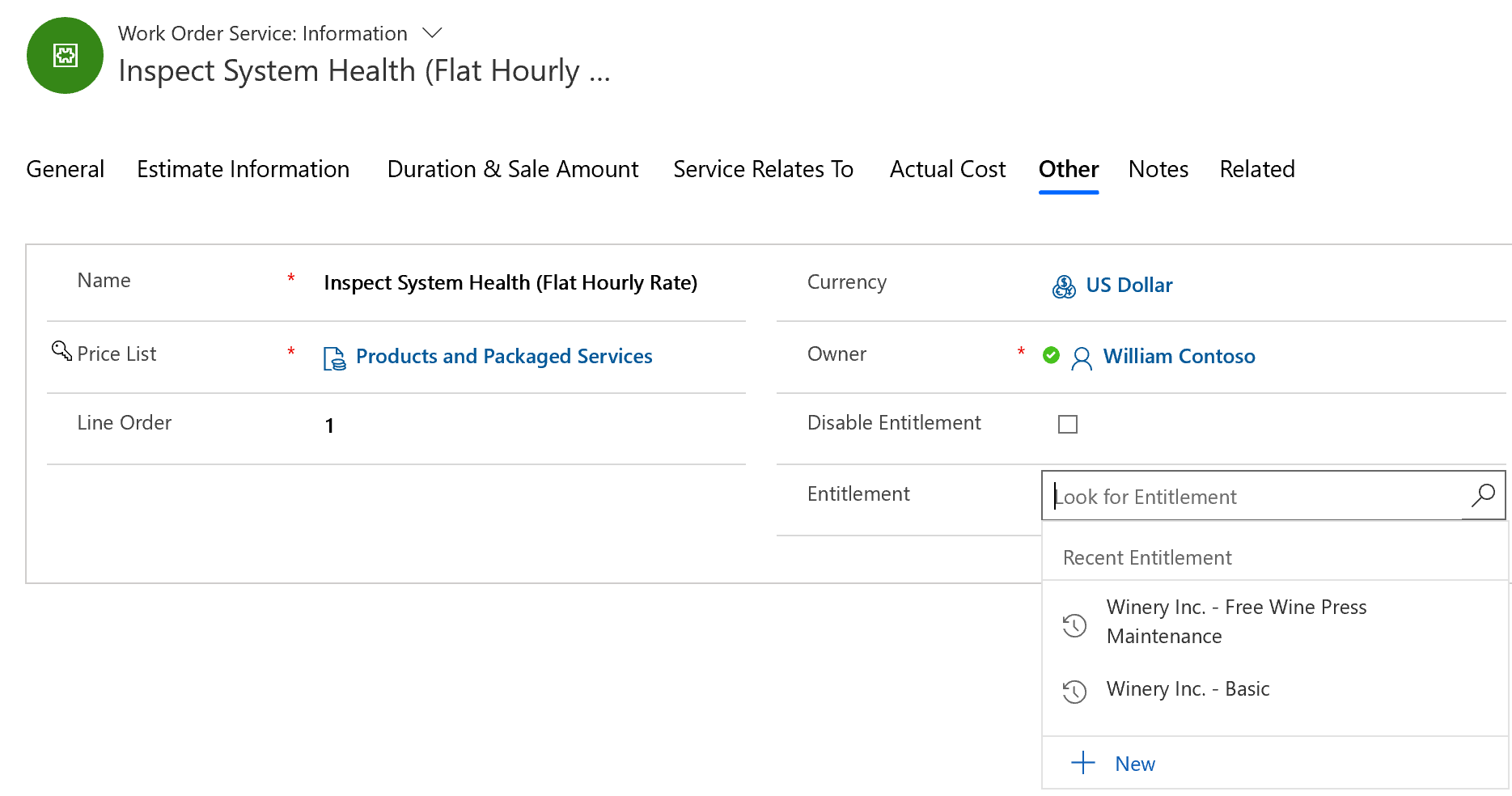Viewport: 1512px width, 796px height.
Task: Open the Related tab
Action: (x=1257, y=169)
